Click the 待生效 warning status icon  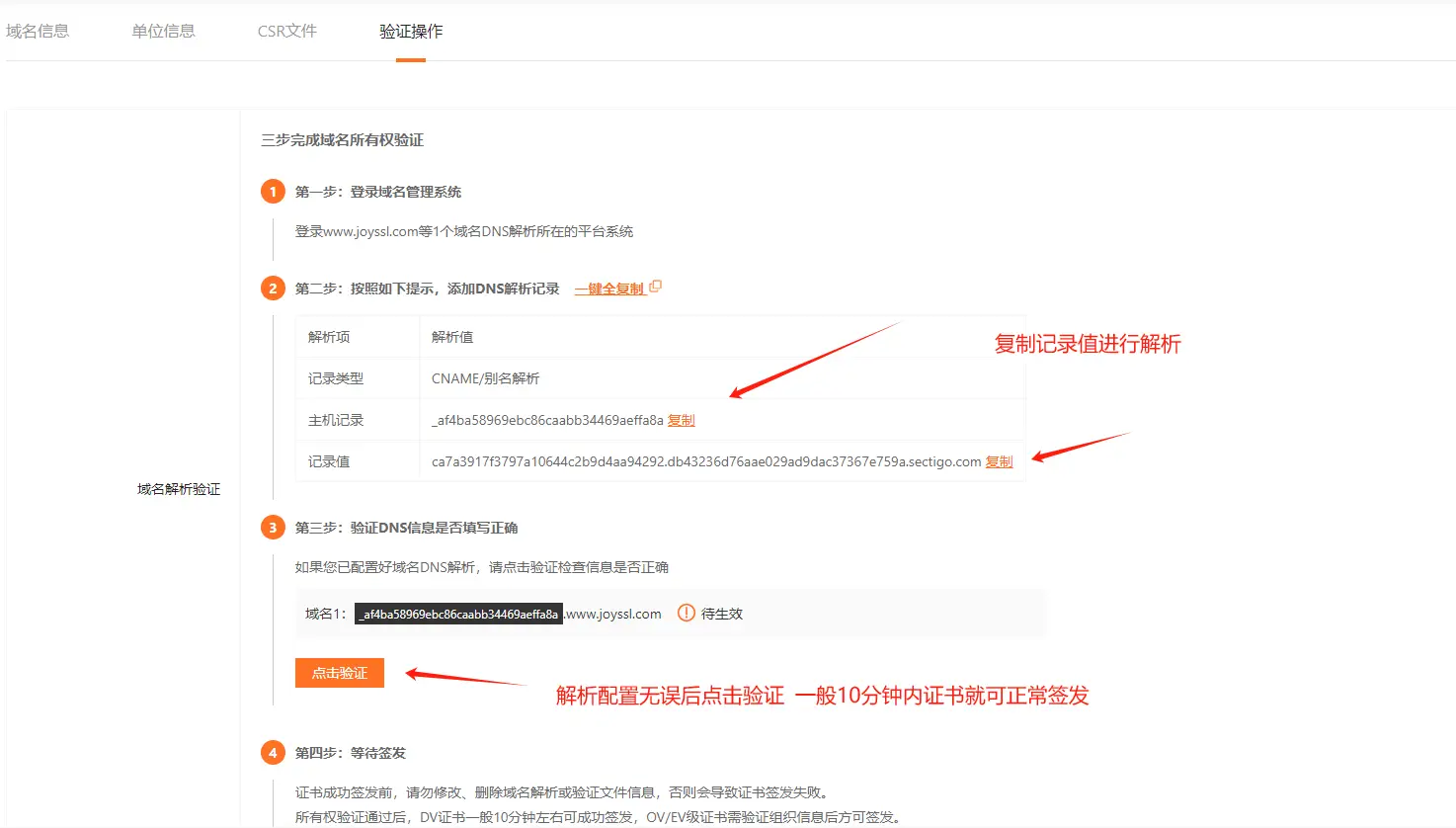click(687, 614)
